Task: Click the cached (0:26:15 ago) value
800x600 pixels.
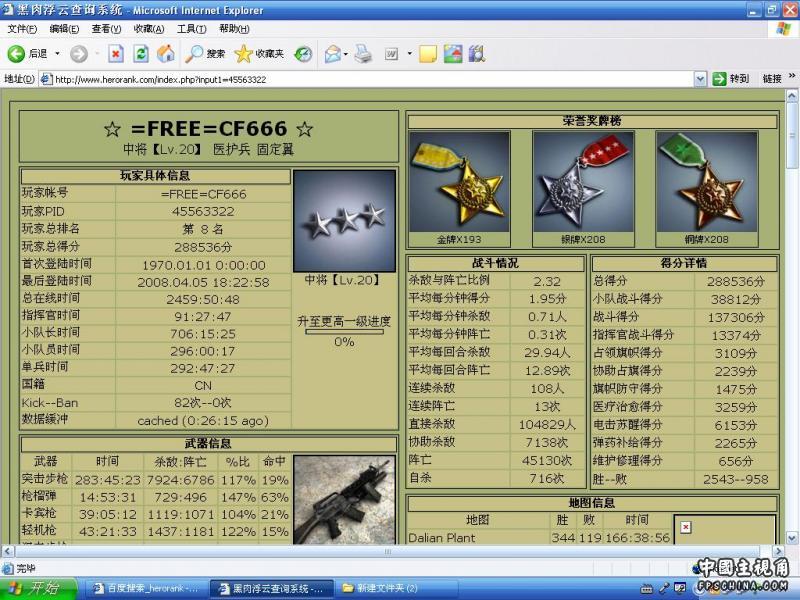Action: (203, 421)
